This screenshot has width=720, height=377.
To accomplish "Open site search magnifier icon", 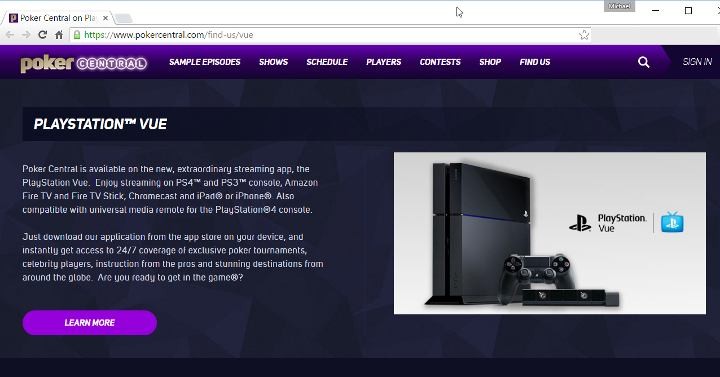I will [644, 62].
